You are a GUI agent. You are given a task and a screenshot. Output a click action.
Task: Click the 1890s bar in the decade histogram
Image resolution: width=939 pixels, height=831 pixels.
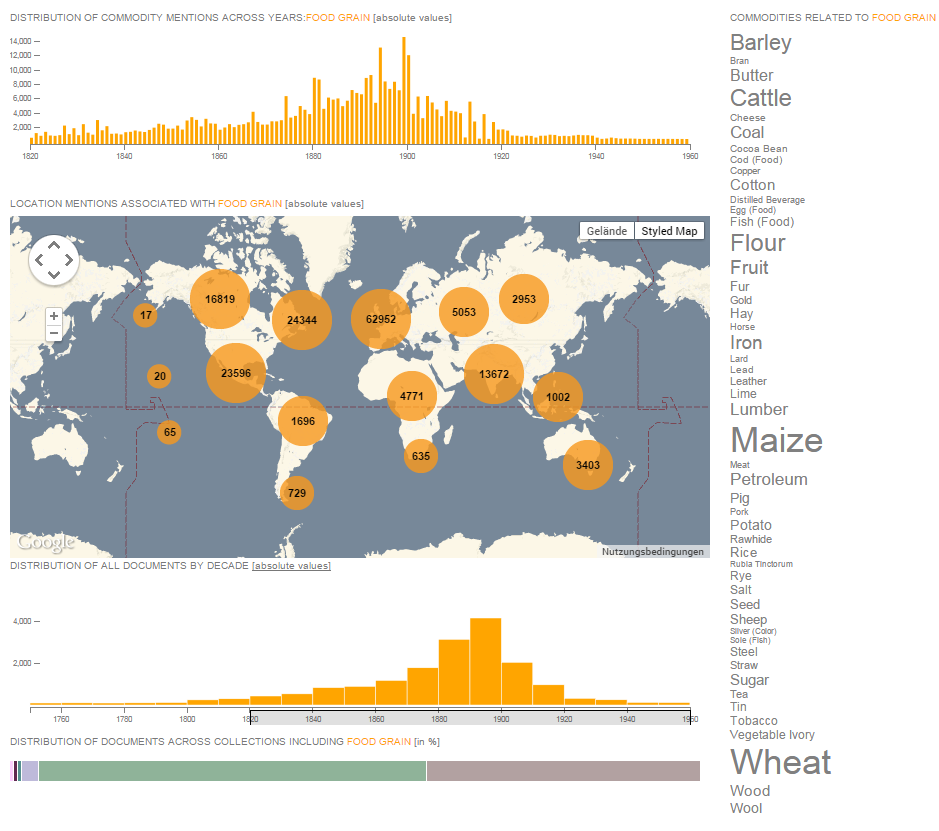485,661
